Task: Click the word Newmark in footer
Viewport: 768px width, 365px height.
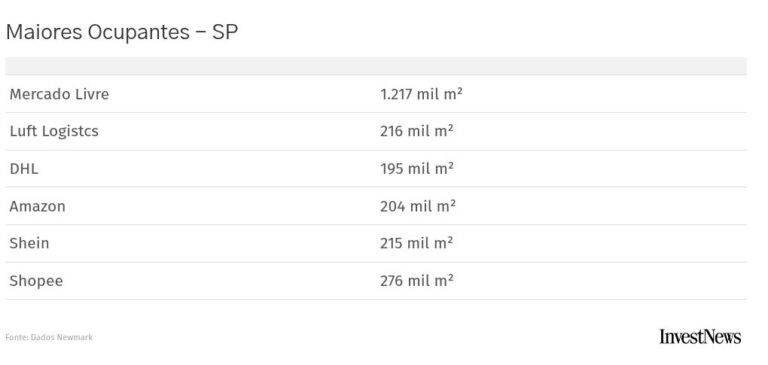Action: 74,337
